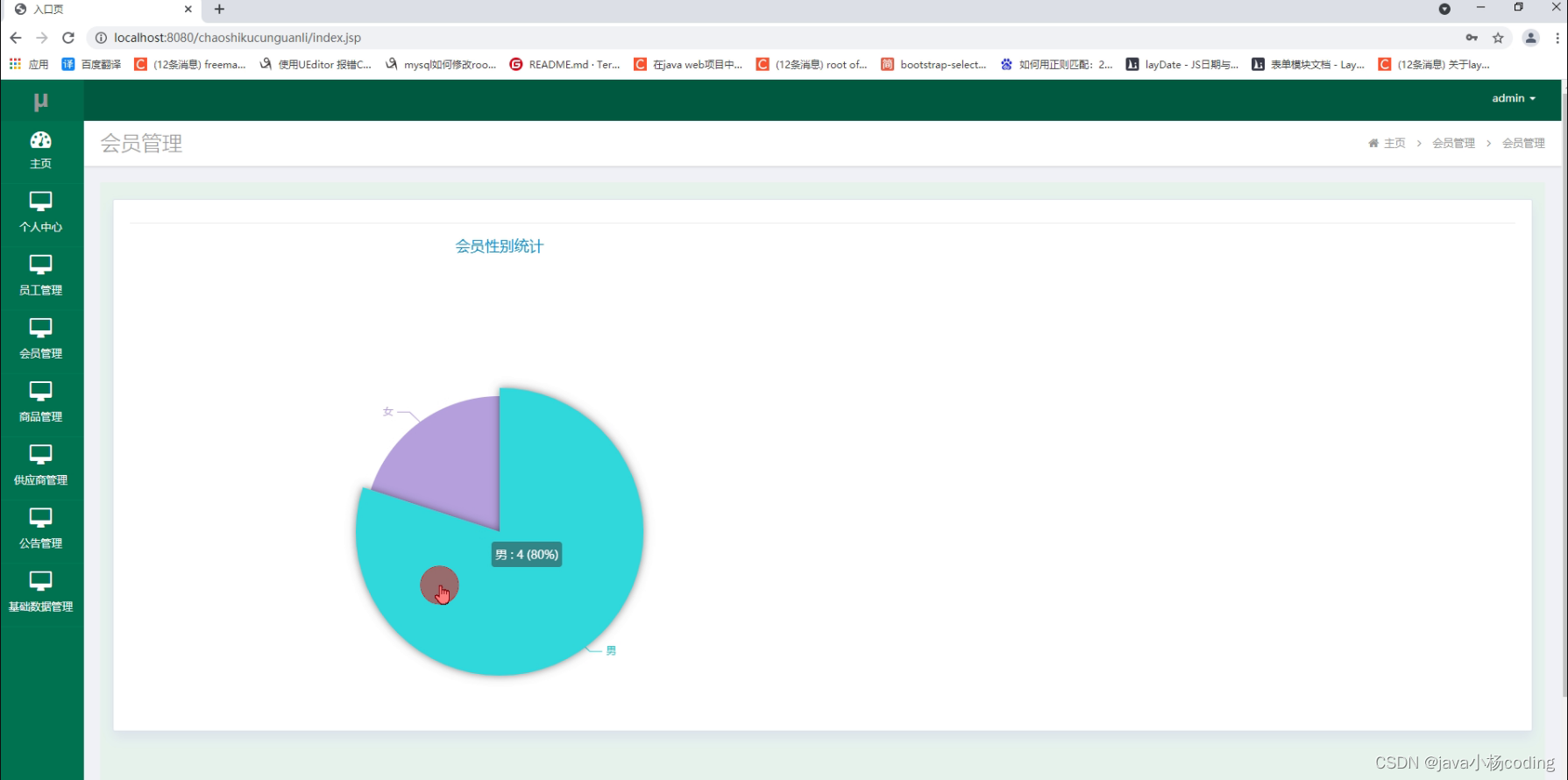Click the μ logo at sidebar top
This screenshot has width=1568, height=780.
tap(40, 102)
